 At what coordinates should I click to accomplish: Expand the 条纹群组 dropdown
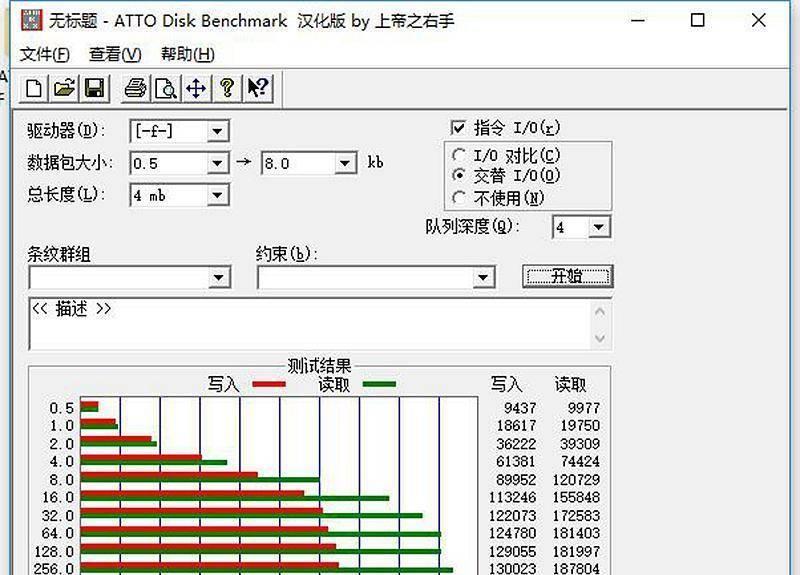219,278
